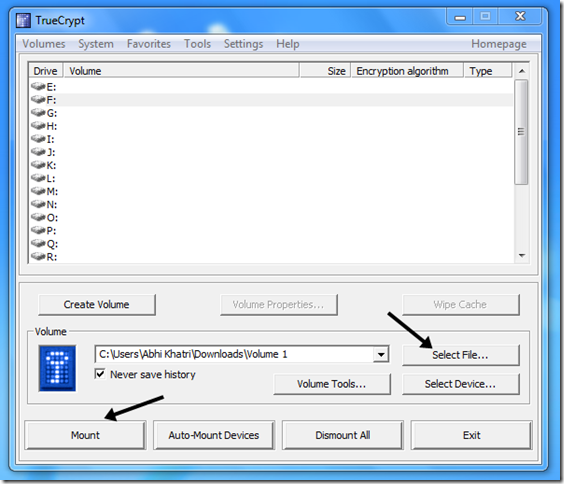Click the Encryption algorithm column header
564x484 pixels.
(407, 71)
